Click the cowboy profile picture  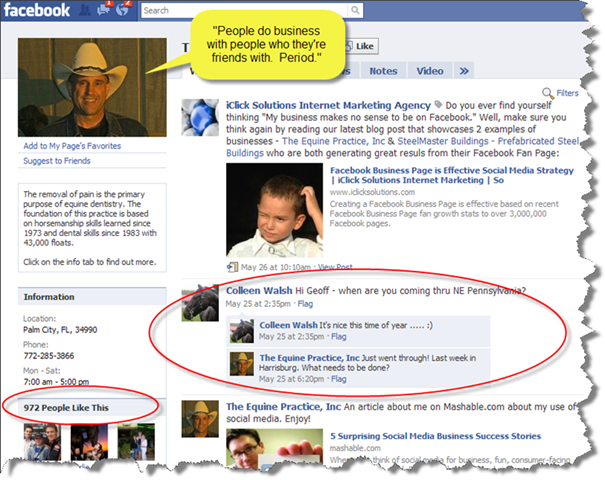tap(92, 87)
